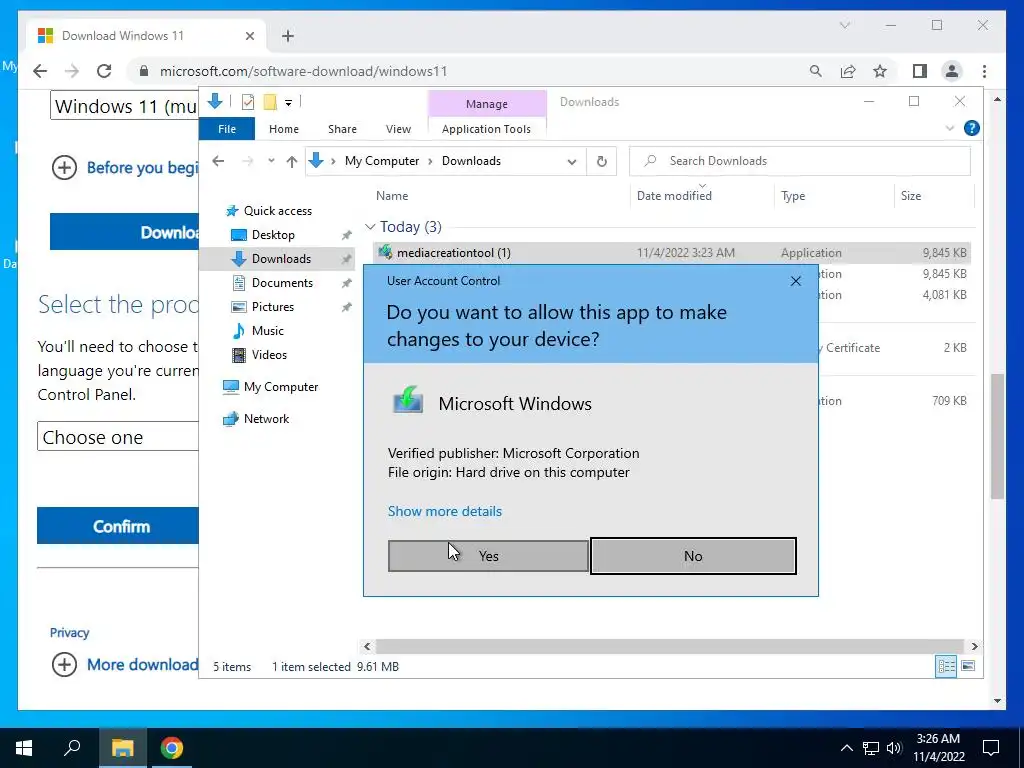Click the Properties quick access icon
The image size is (1024, 768).
(248, 102)
